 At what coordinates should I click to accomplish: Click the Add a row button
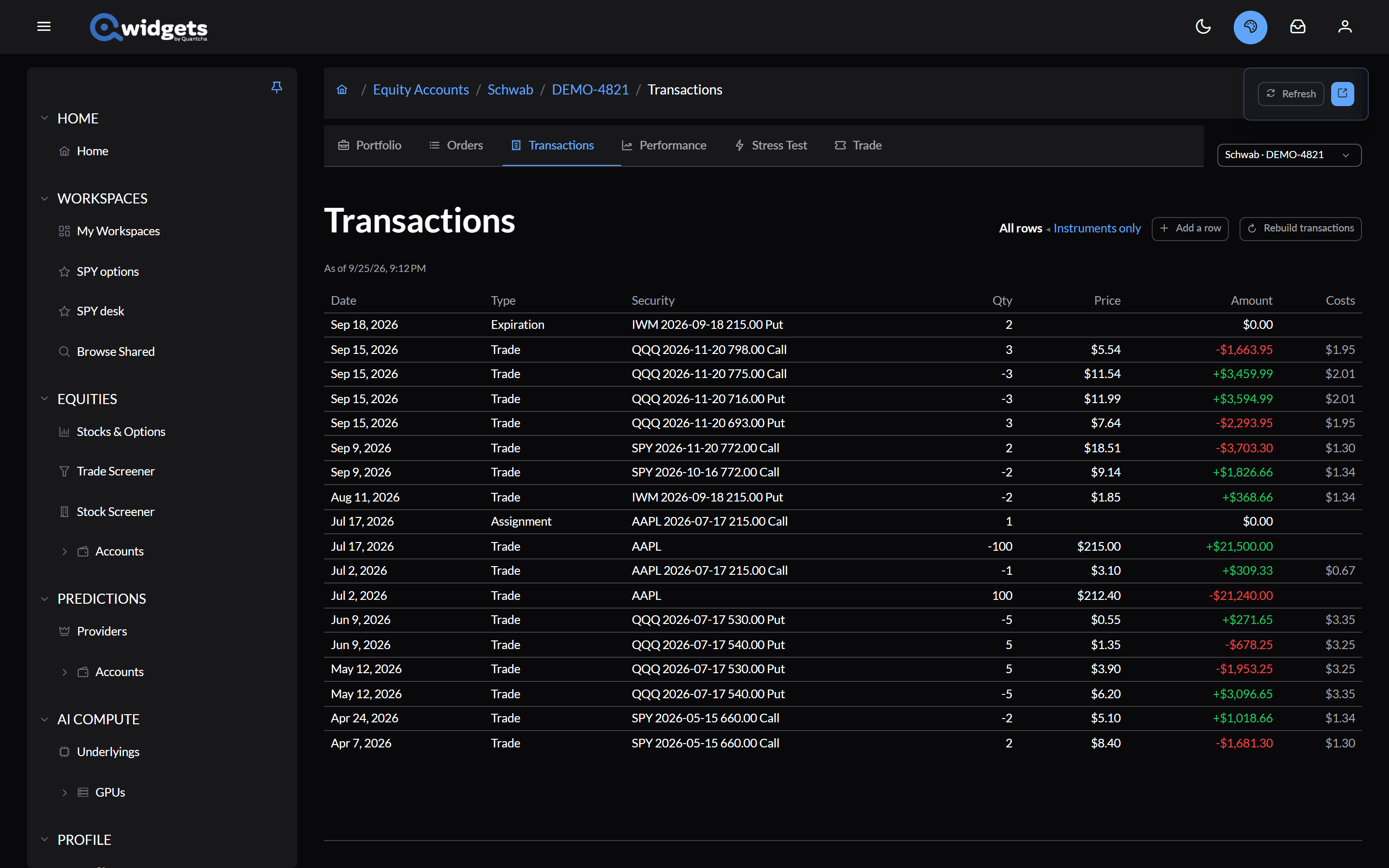tap(1190, 229)
